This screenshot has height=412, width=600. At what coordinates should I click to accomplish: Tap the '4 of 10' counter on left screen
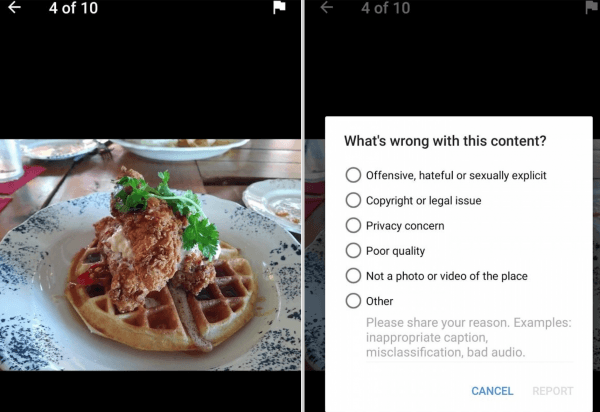pyautogui.click(x=73, y=8)
